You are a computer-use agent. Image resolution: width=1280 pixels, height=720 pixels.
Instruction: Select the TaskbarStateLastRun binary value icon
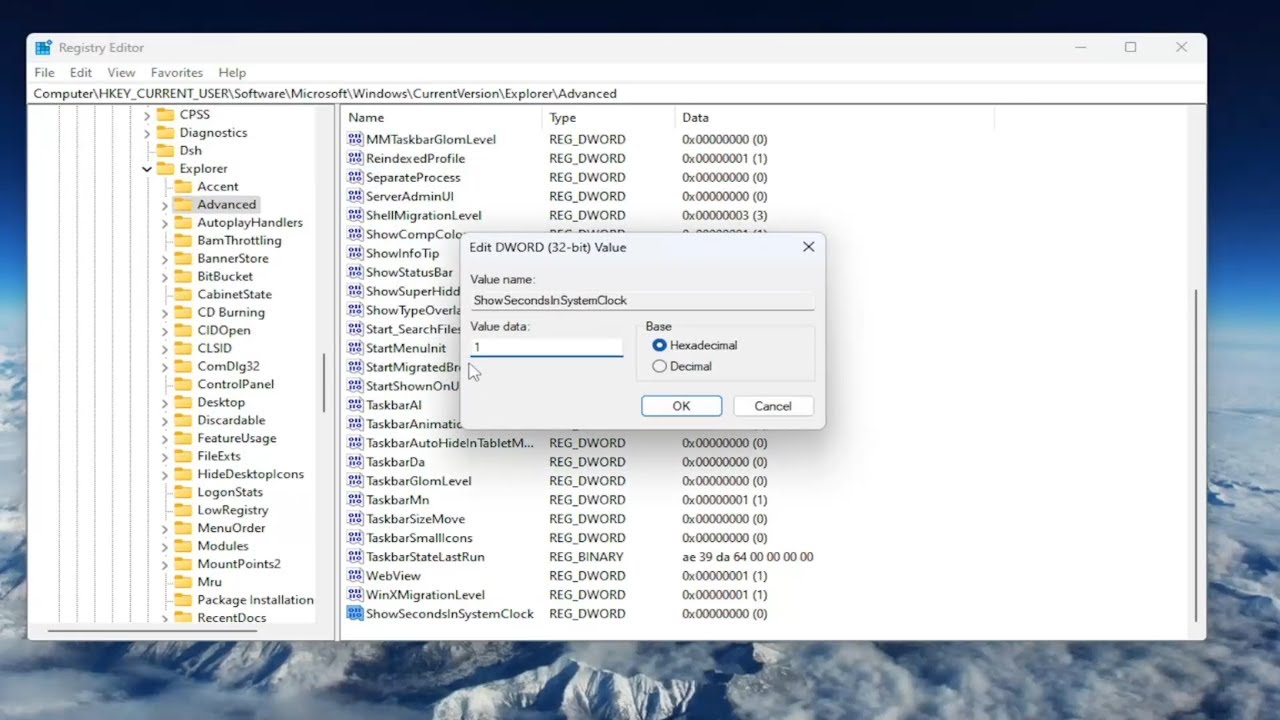coord(355,557)
